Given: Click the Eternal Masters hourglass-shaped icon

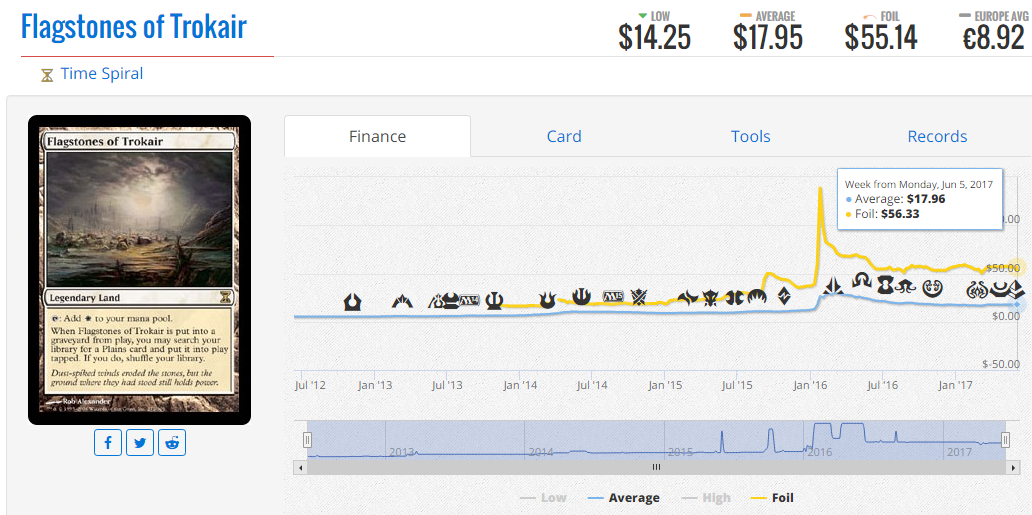Looking at the screenshot, I should (885, 285).
